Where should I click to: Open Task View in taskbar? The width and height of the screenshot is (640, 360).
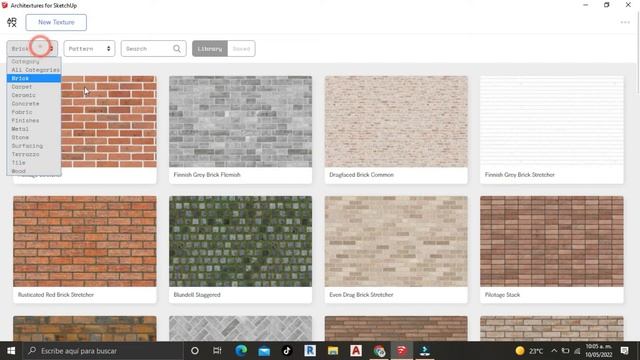[x=217, y=351]
